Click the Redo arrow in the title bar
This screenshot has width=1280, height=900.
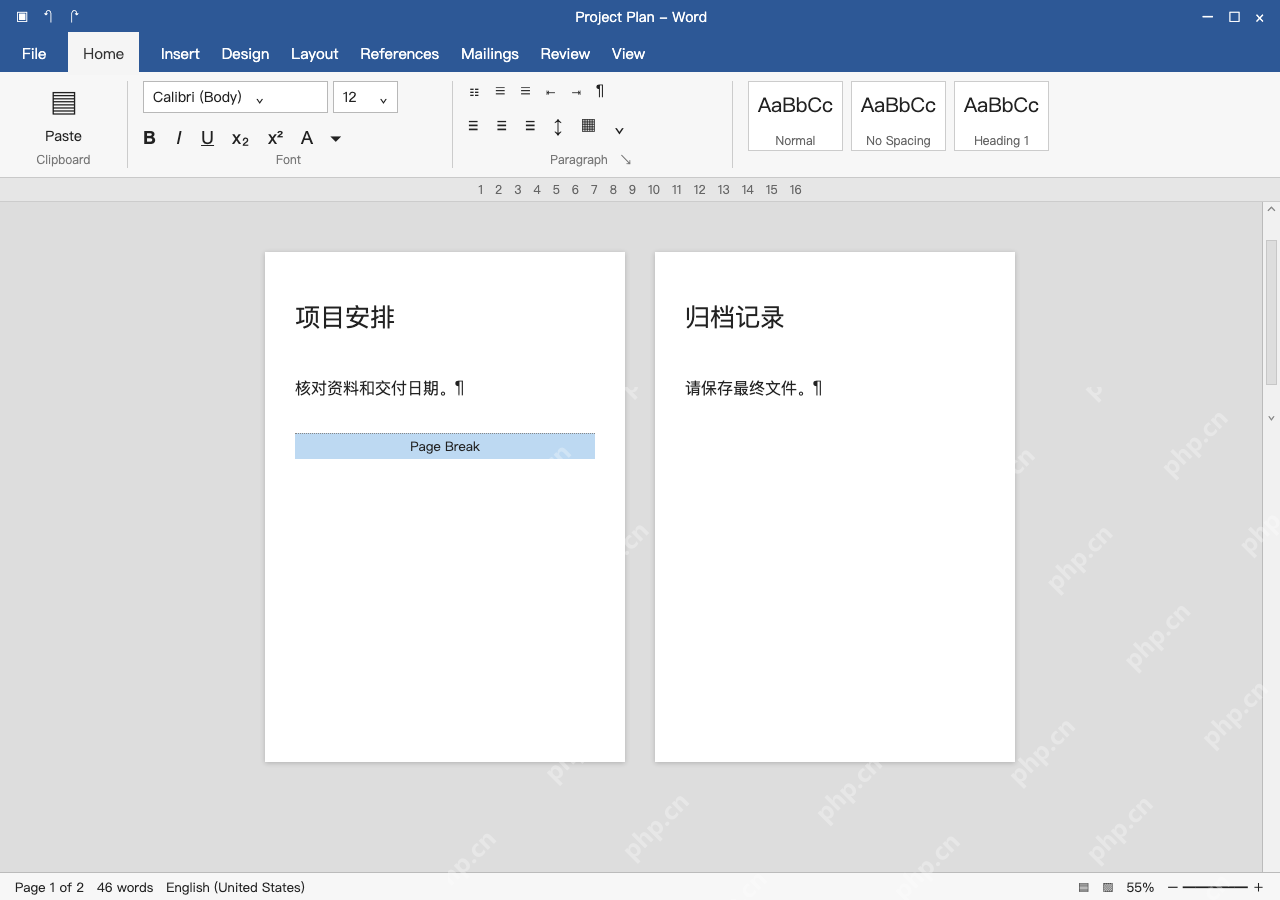[74, 17]
